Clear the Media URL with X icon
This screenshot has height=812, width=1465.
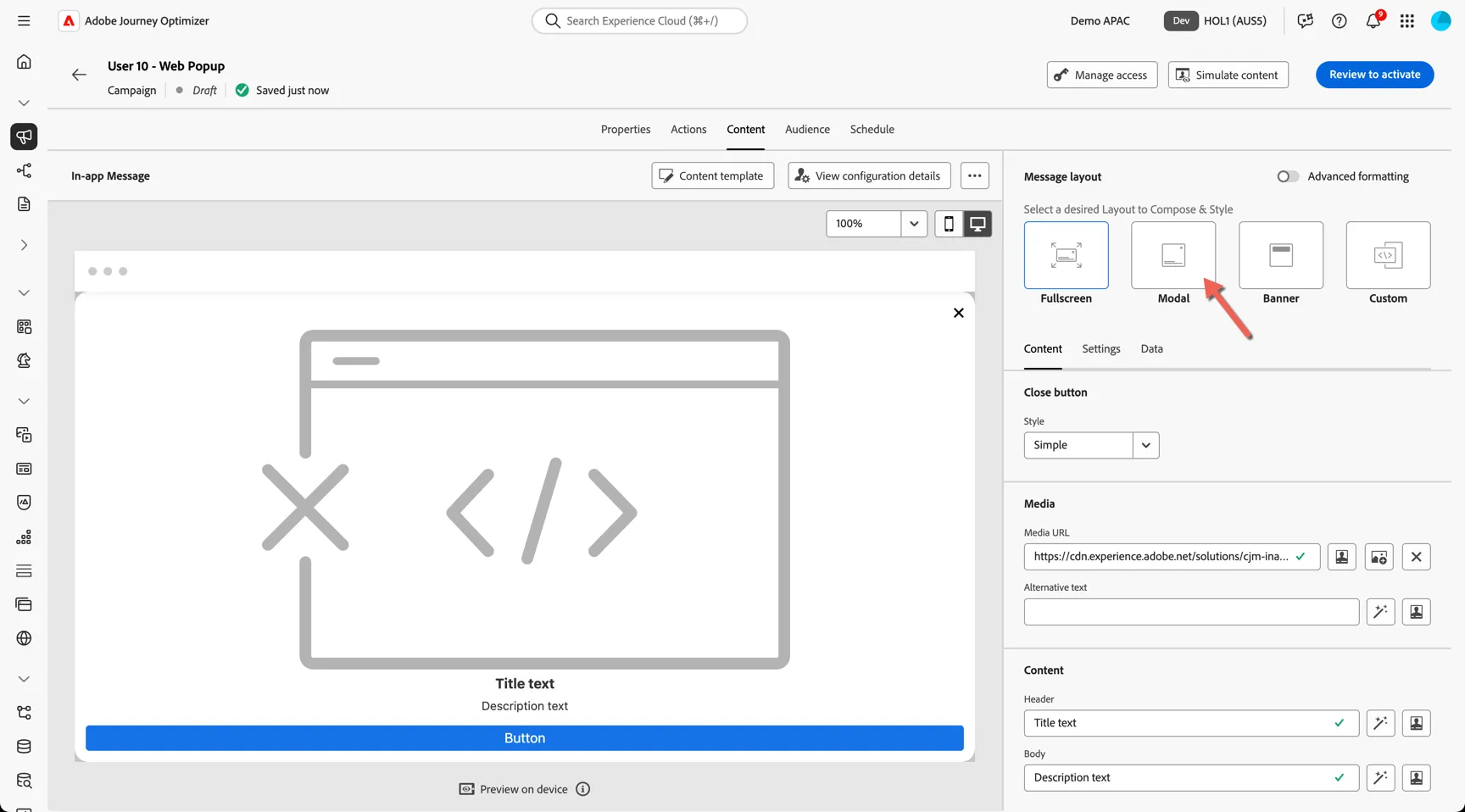click(1417, 557)
